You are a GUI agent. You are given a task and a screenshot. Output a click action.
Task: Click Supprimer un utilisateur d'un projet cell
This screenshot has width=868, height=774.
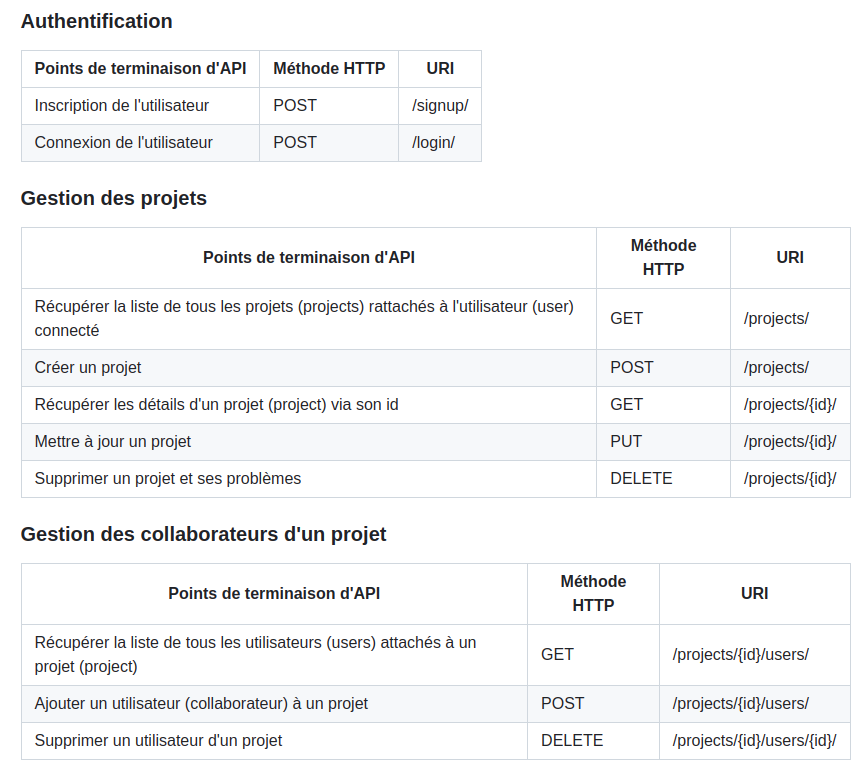(x=158, y=740)
